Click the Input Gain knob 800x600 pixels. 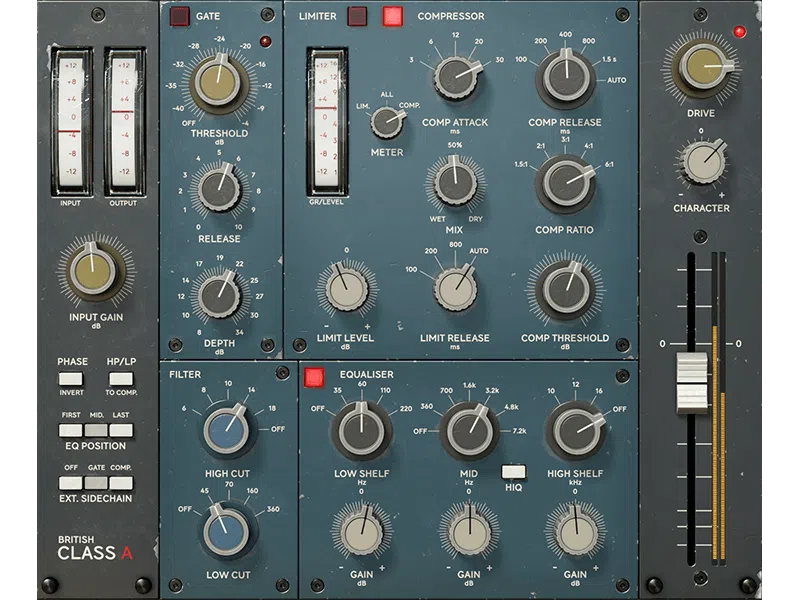pyautogui.click(x=95, y=270)
